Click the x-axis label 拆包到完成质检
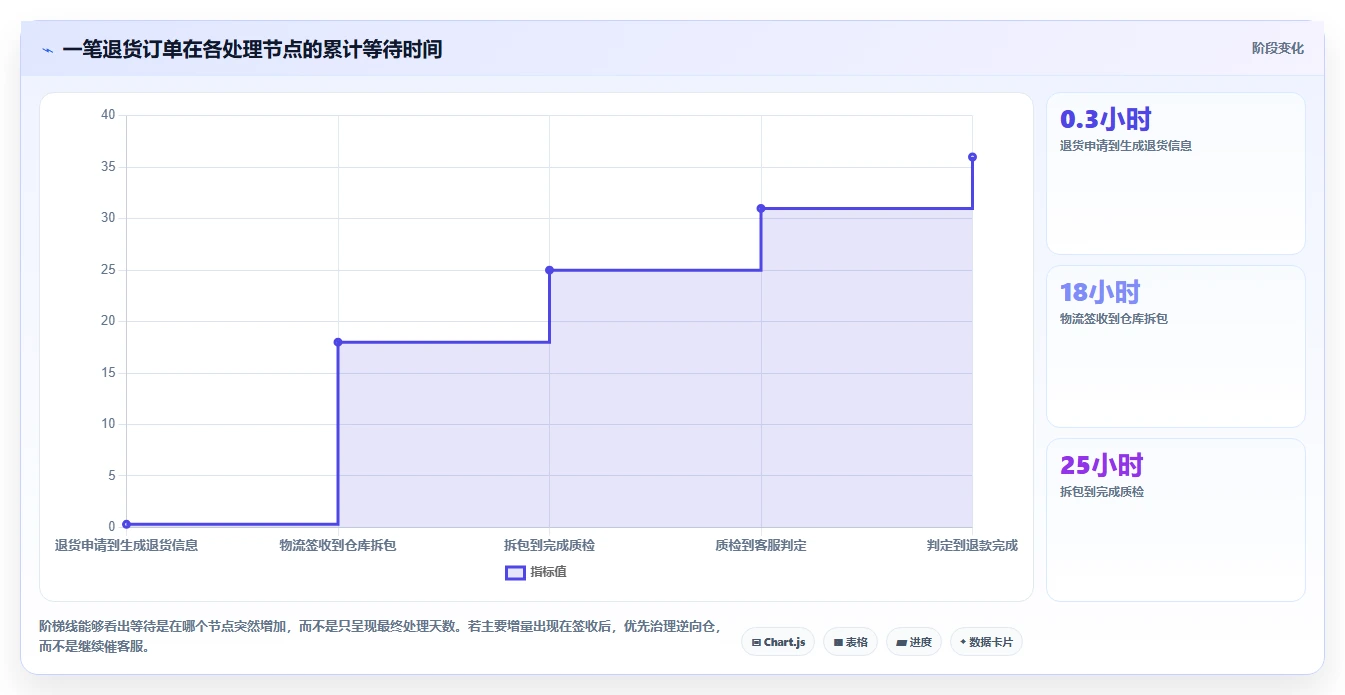Image resolution: width=1345 pixels, height=695 pixels. coord(549,546)
